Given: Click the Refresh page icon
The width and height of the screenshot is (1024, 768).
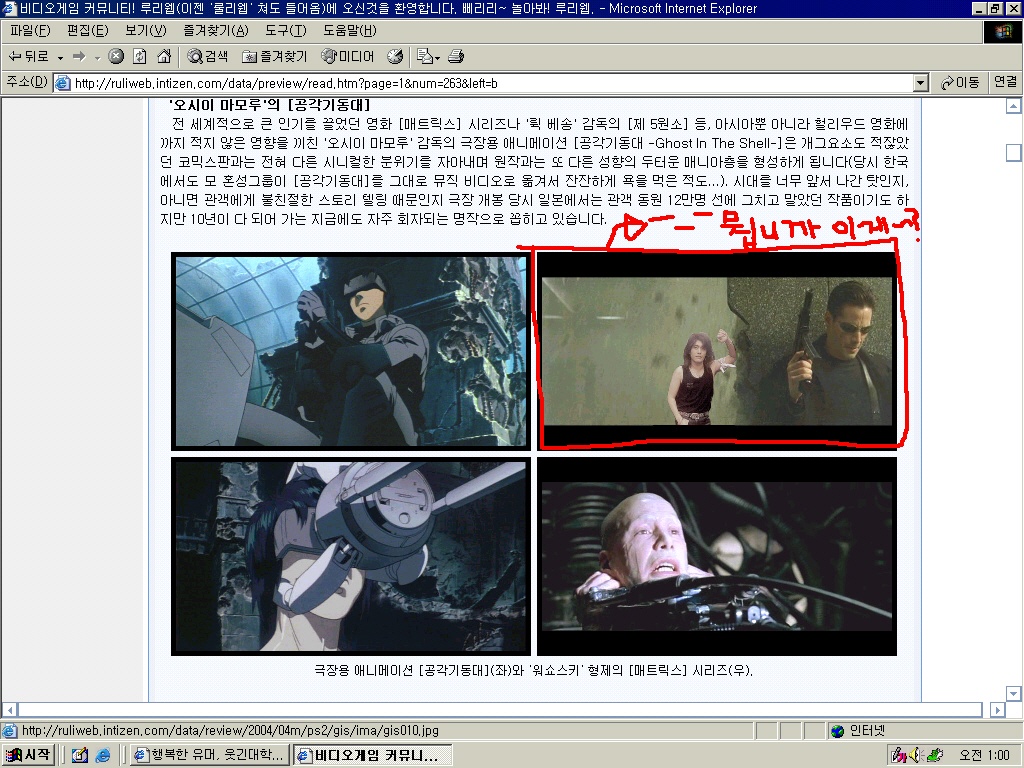Looking at the screenshot, I should [x=140, y=57].
